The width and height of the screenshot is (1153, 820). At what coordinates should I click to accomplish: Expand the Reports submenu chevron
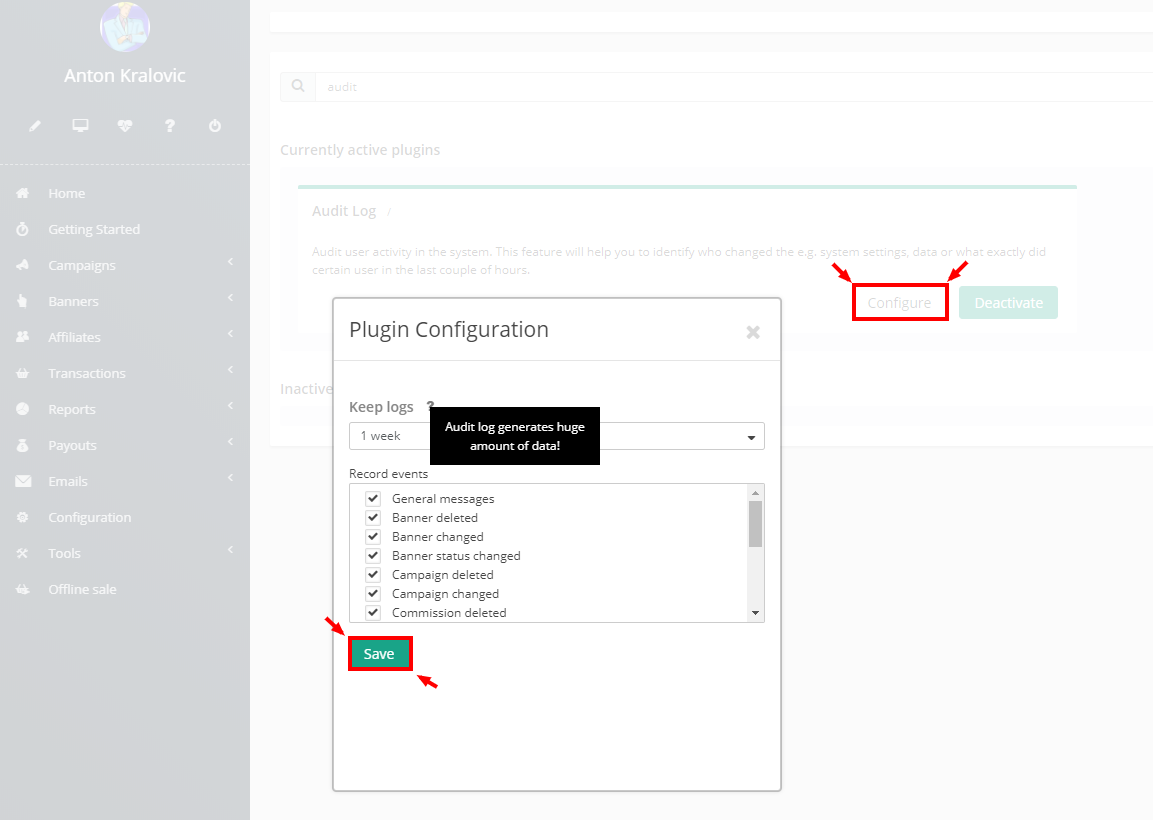pyautogui.click(x=230, y=407)
